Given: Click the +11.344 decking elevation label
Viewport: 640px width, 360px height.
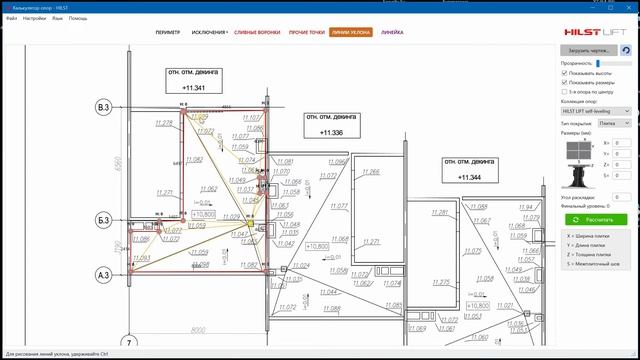Looking at the screenshot, I should click(470, 171).
